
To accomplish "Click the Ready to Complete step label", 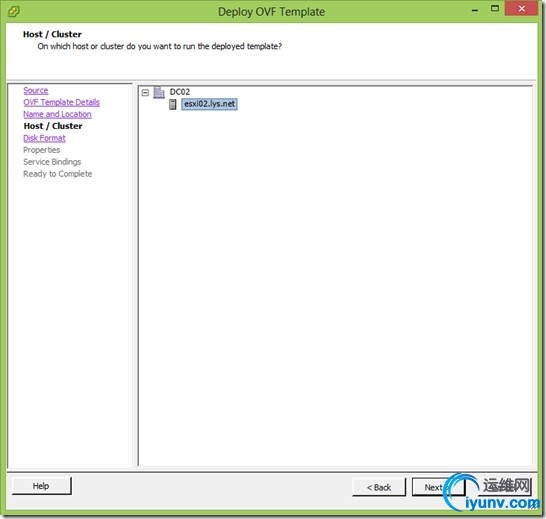I will click(x=58, y=174).
